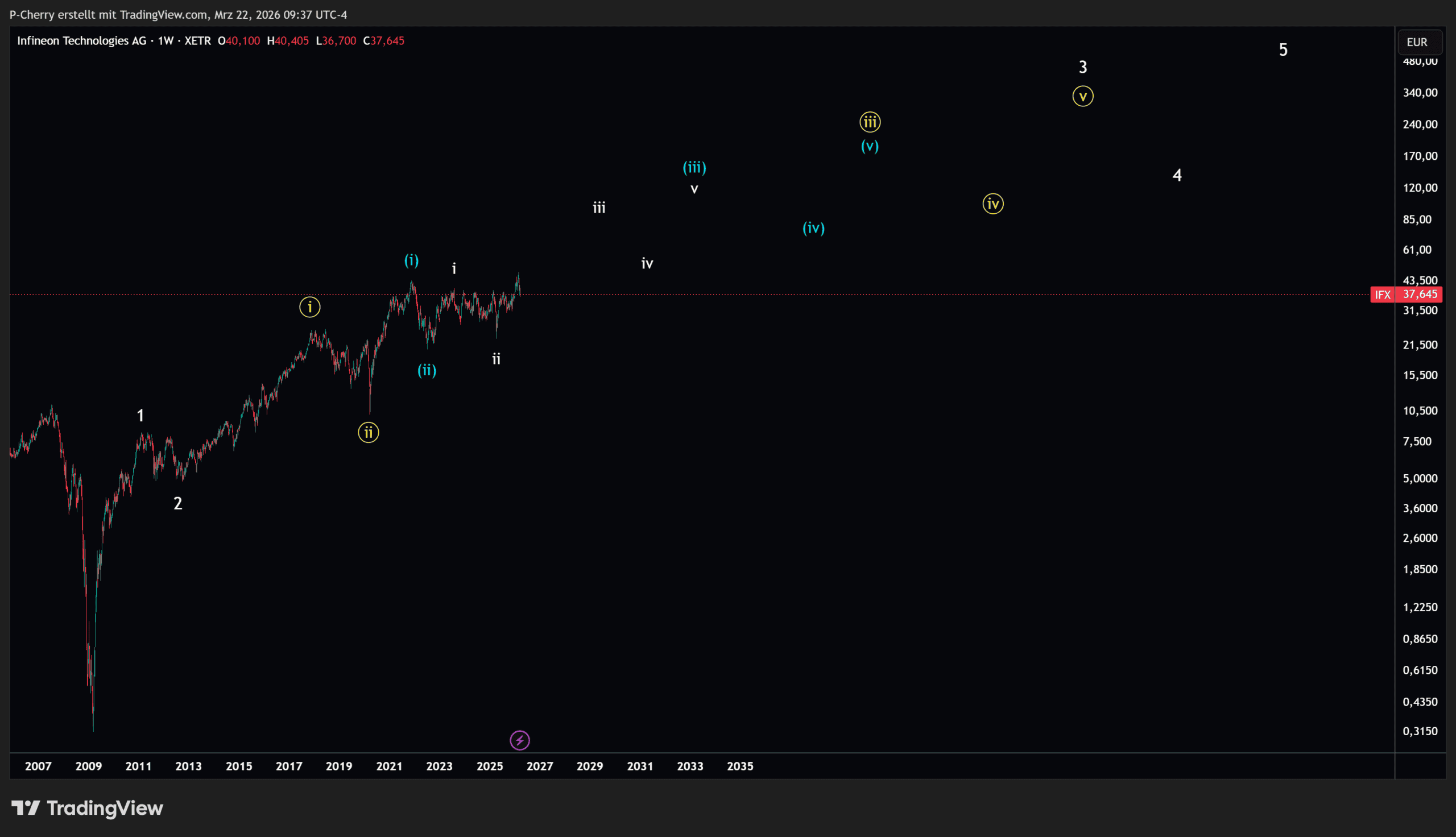The height and width of the screenshot is (837, 1456).
Task: Click the cyan (ii) wave label
Action: 427,370
